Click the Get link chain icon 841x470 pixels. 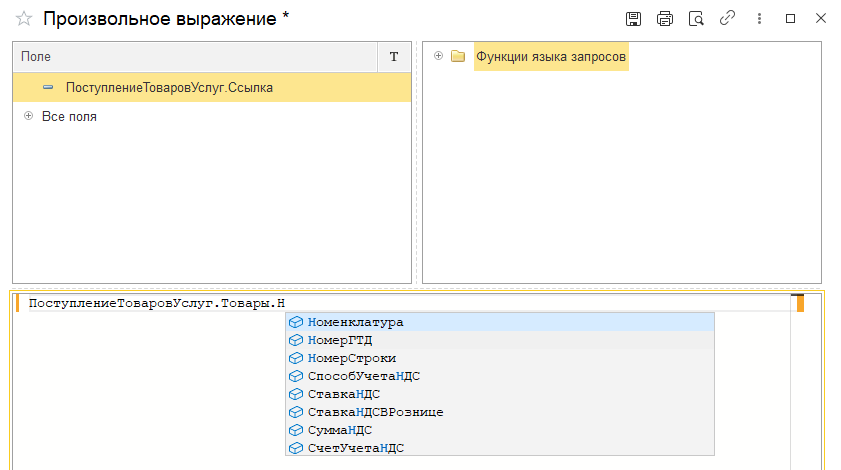click(727, 18)
